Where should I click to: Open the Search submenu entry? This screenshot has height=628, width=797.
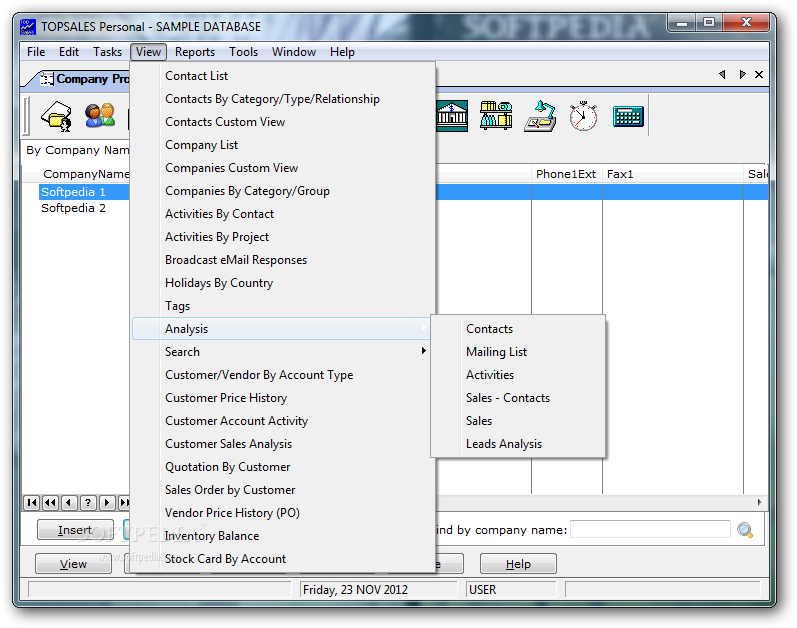coord(283,352)
